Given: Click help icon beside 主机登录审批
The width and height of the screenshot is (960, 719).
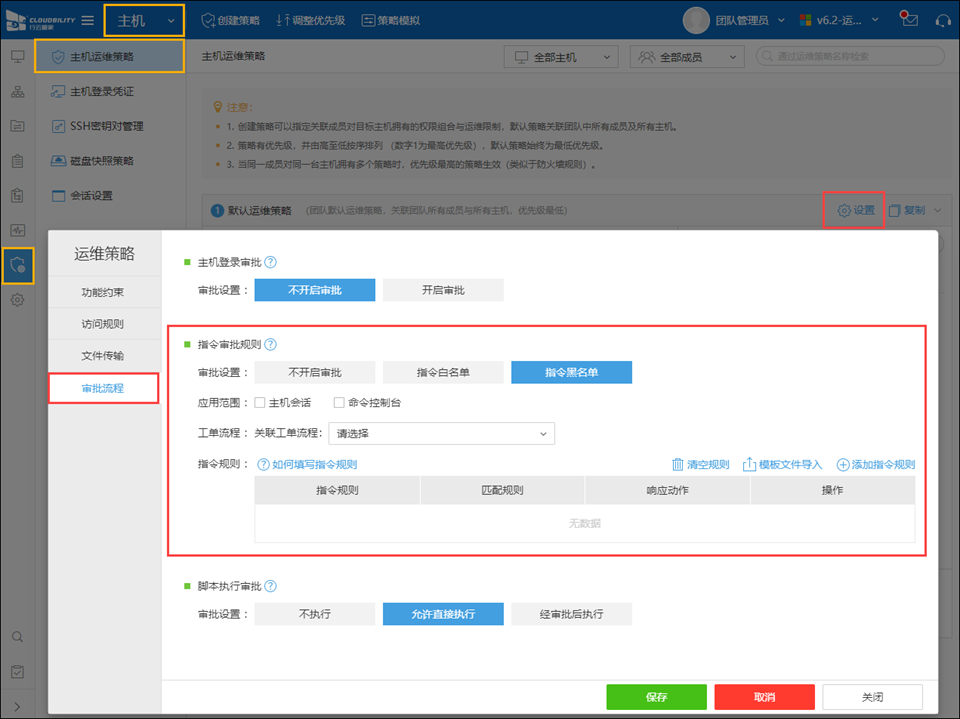Looking at the screenshot, I should [x=270, y=262].
